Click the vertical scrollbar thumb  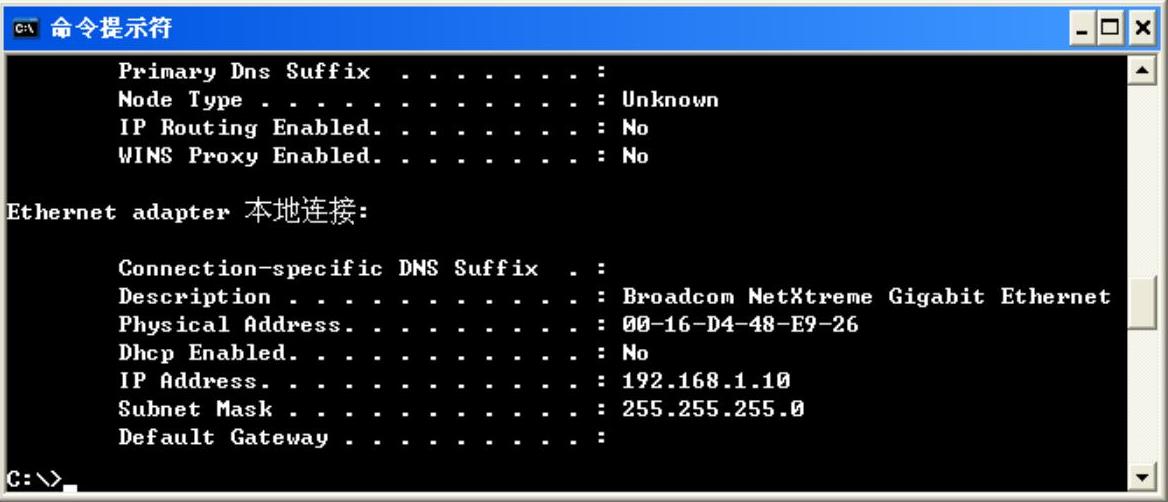(1142, 302)
